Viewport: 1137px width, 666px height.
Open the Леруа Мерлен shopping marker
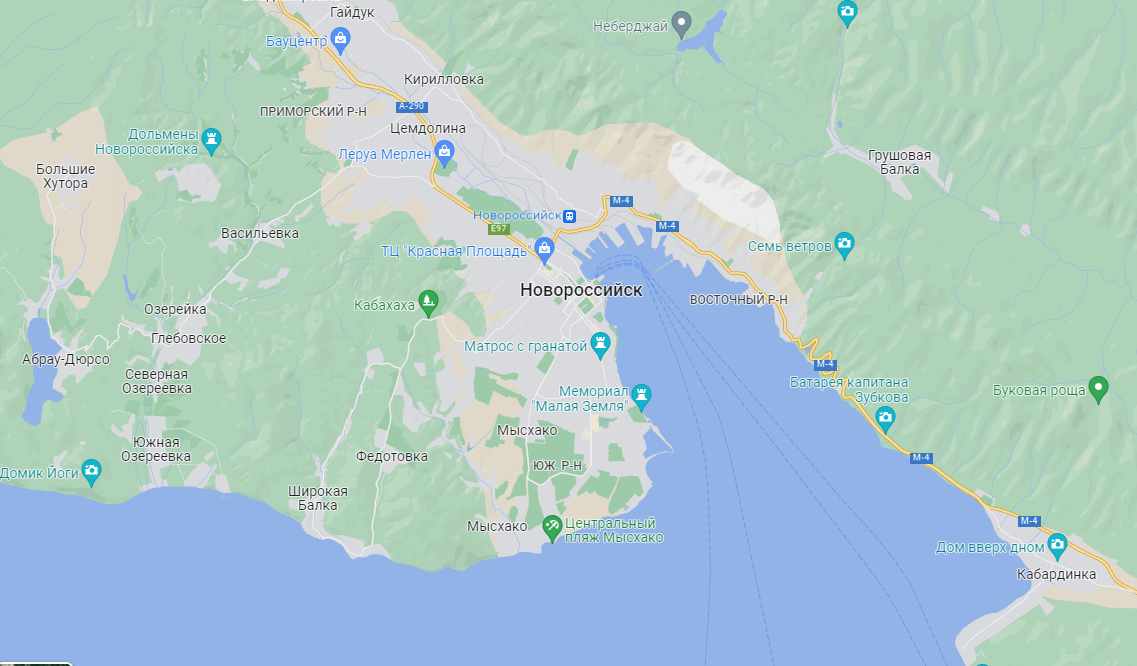[x=445, y=152]
